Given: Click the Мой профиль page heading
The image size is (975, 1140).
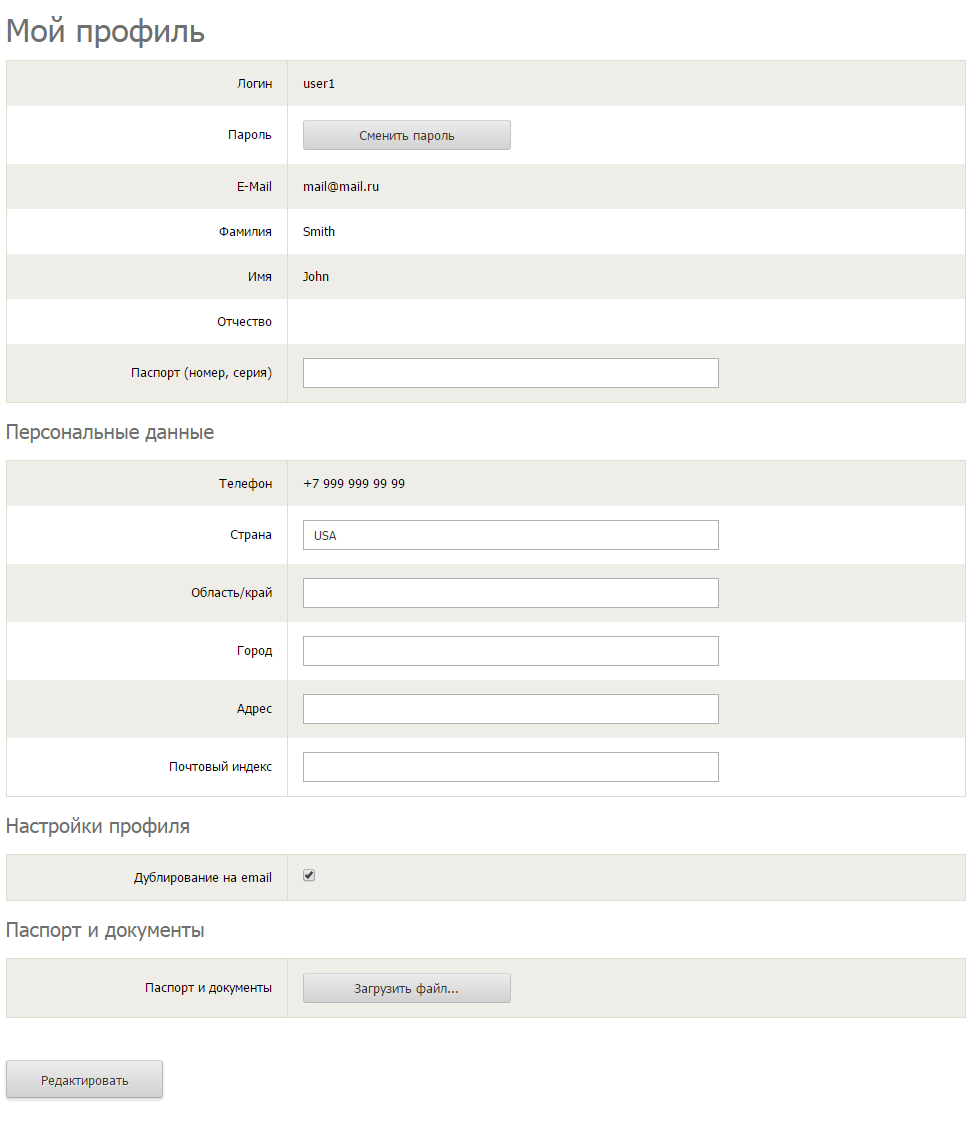Looking at the screenshot, I should pyautogui.click(x=105, y=32).
